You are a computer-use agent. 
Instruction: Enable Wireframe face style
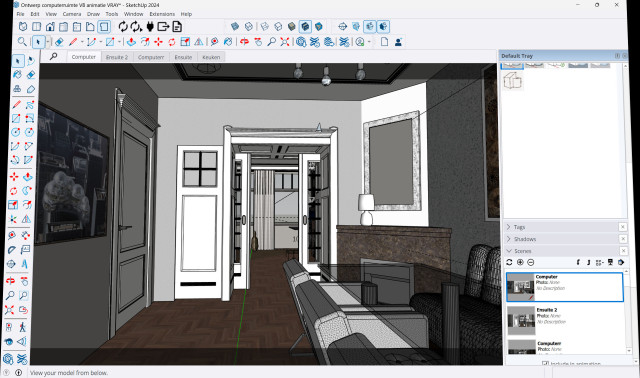[265, 27]
